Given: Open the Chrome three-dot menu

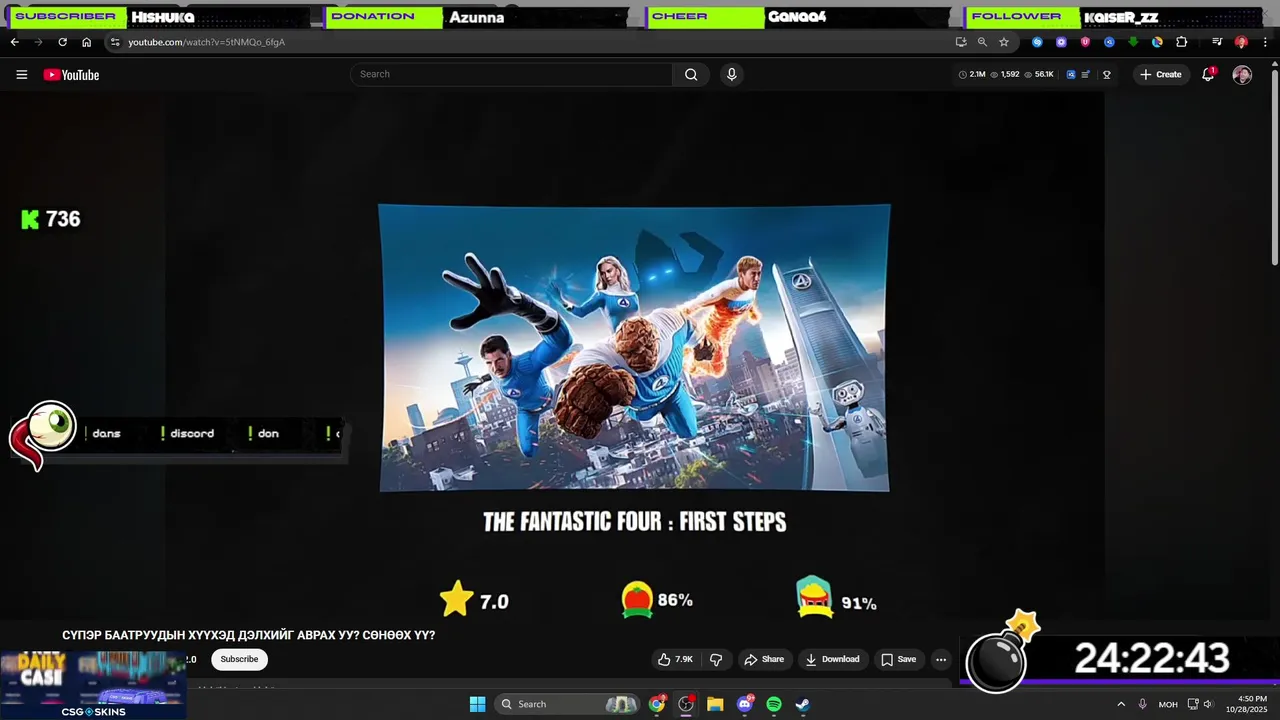Looking at the screenshot, I should click(x=1266, y=42).
